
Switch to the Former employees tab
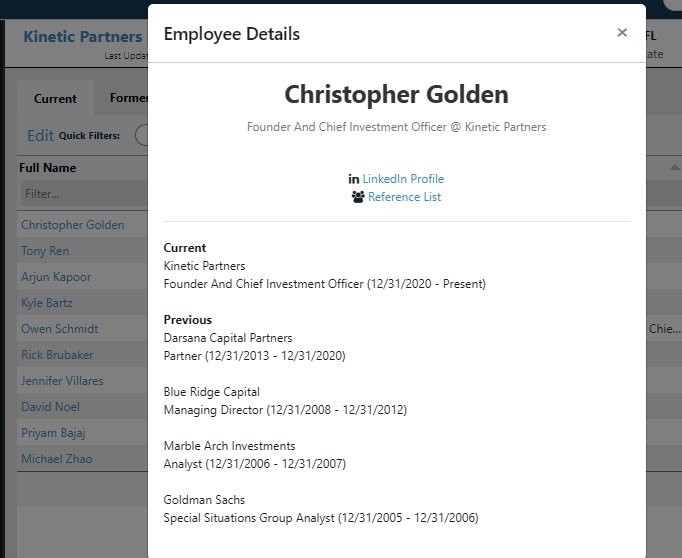(x=128, y=98)
